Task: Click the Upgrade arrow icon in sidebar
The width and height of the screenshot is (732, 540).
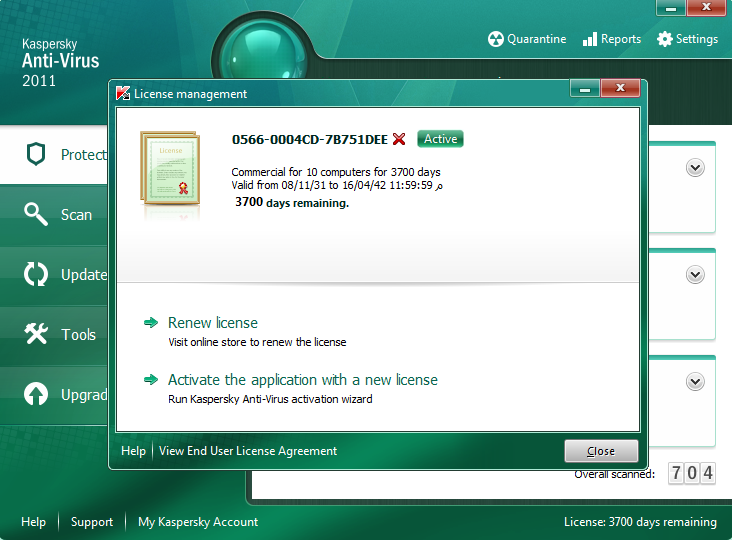Action: (36, 394)
